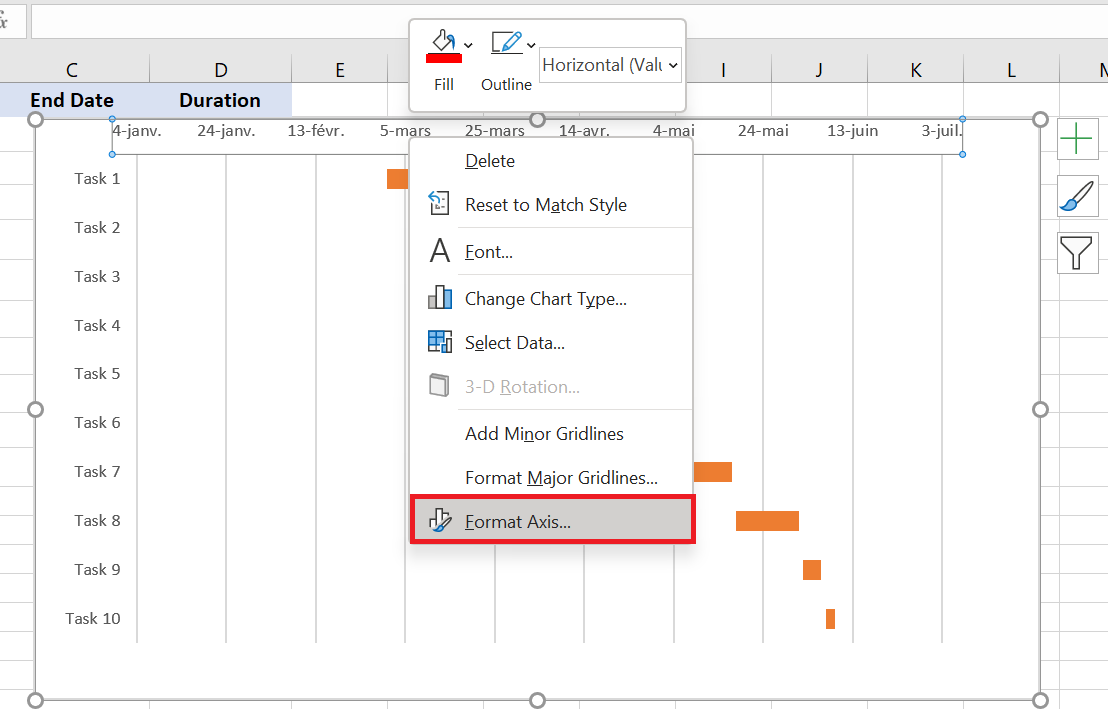Open the Chart Filters funnel button
The image size is (1108, 709).
click(x=1077, y=252)
